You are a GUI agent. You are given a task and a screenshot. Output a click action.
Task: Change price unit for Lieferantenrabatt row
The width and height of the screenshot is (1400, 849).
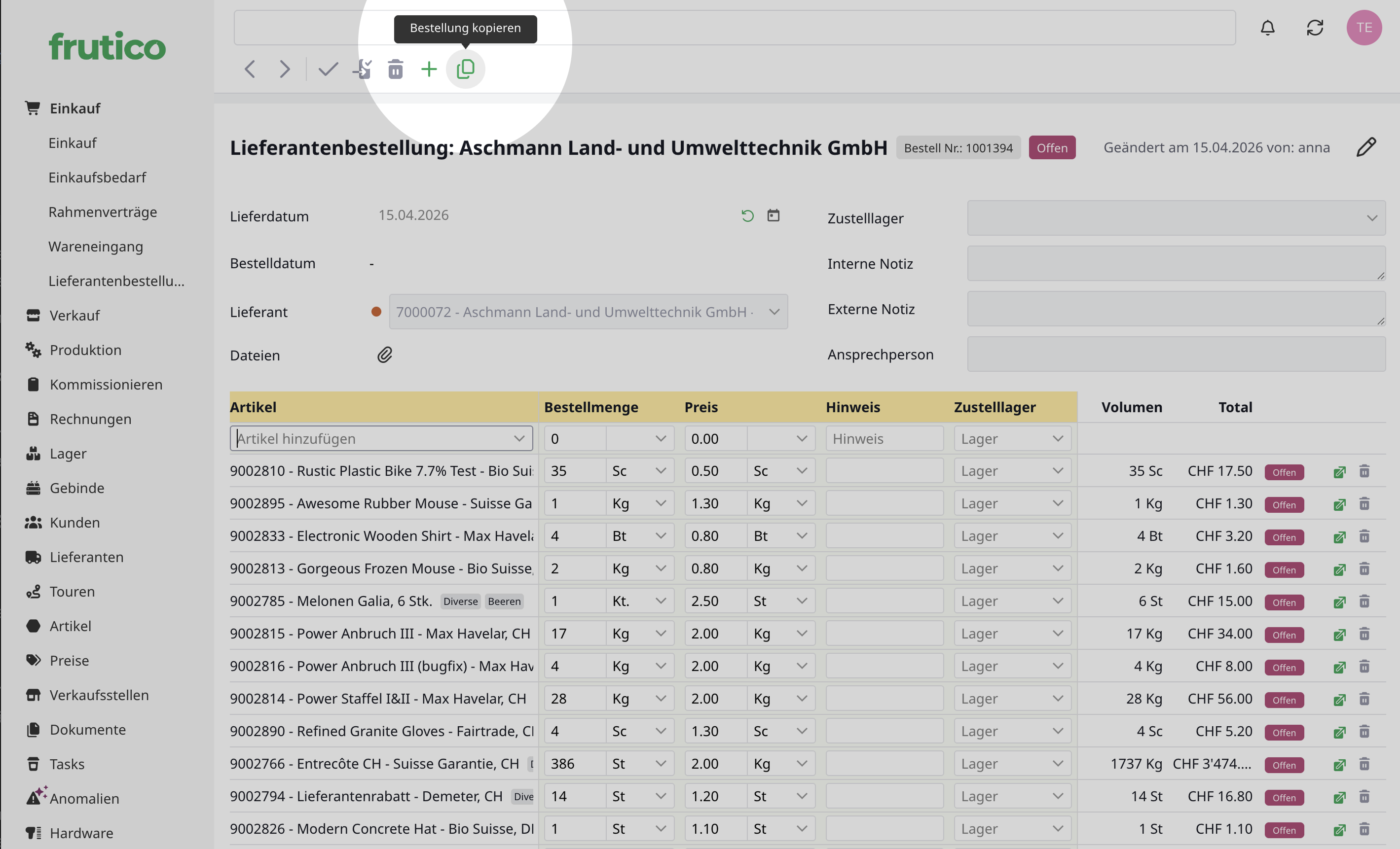coord(781,796)
